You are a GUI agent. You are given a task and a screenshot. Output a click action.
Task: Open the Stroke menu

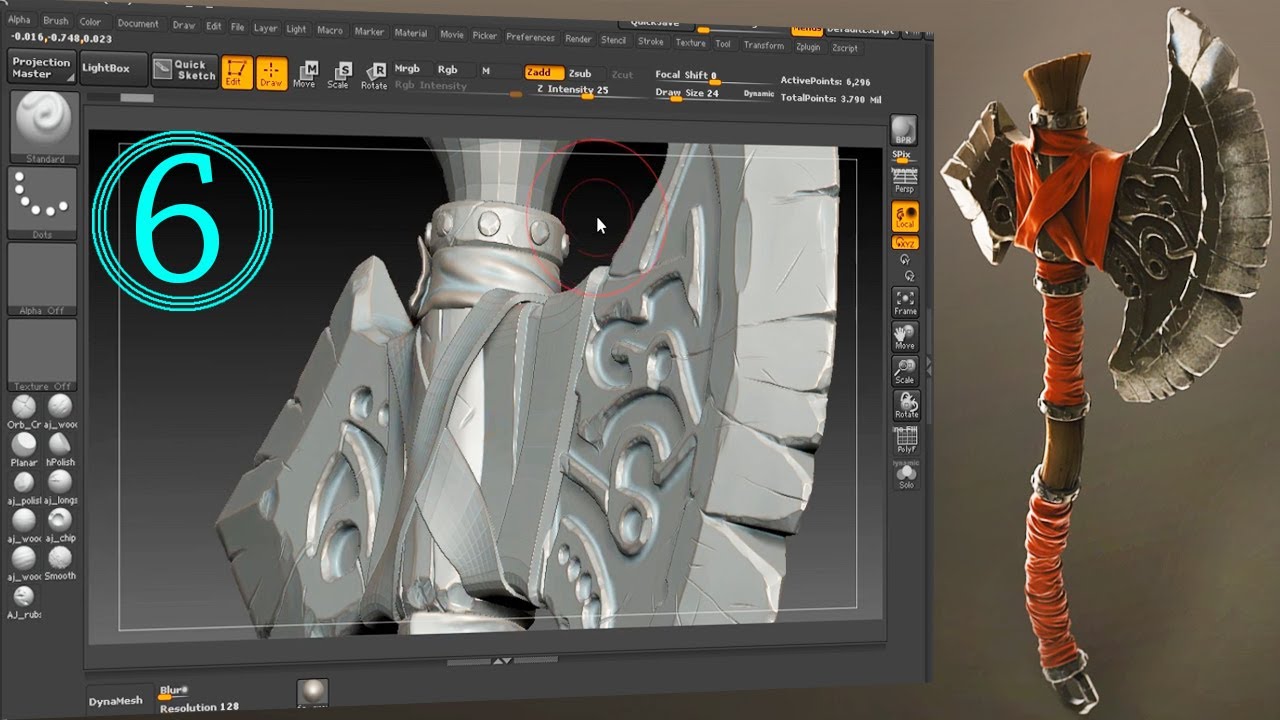[651, 41]
